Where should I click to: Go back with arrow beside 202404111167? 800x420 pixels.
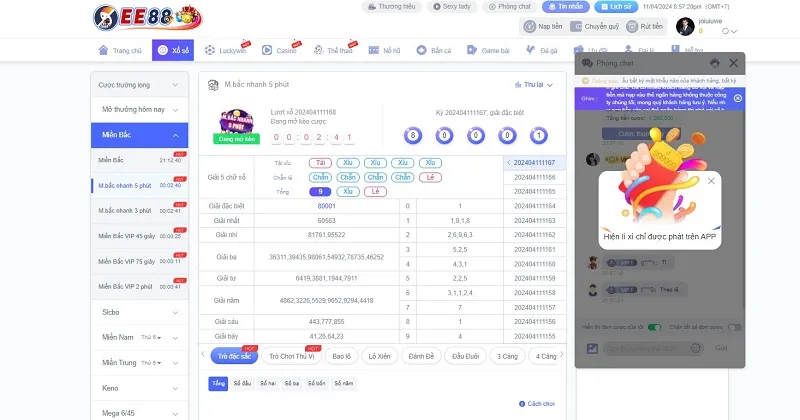pos(509,163)
